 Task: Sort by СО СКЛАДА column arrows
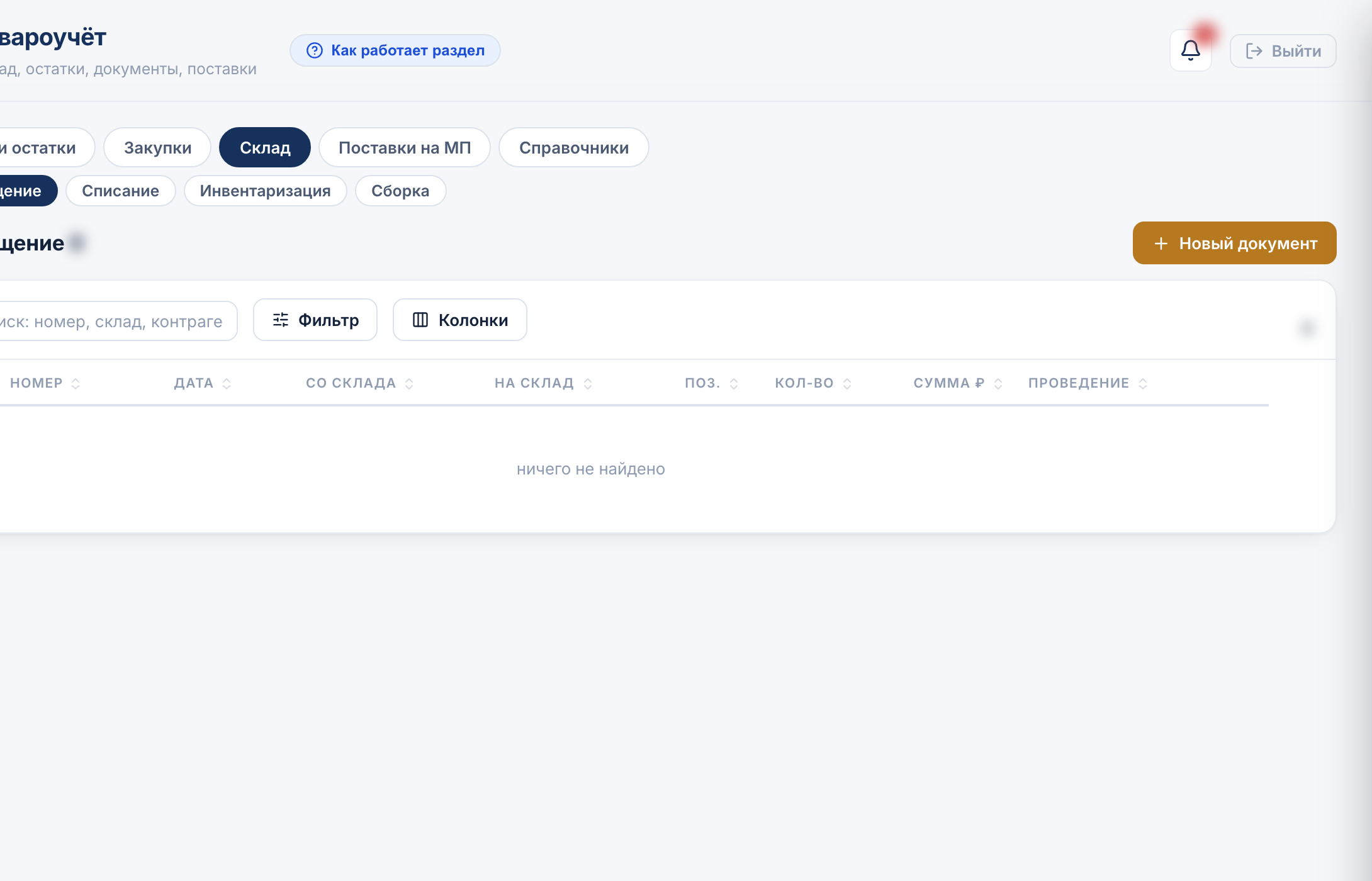[409, 383]
